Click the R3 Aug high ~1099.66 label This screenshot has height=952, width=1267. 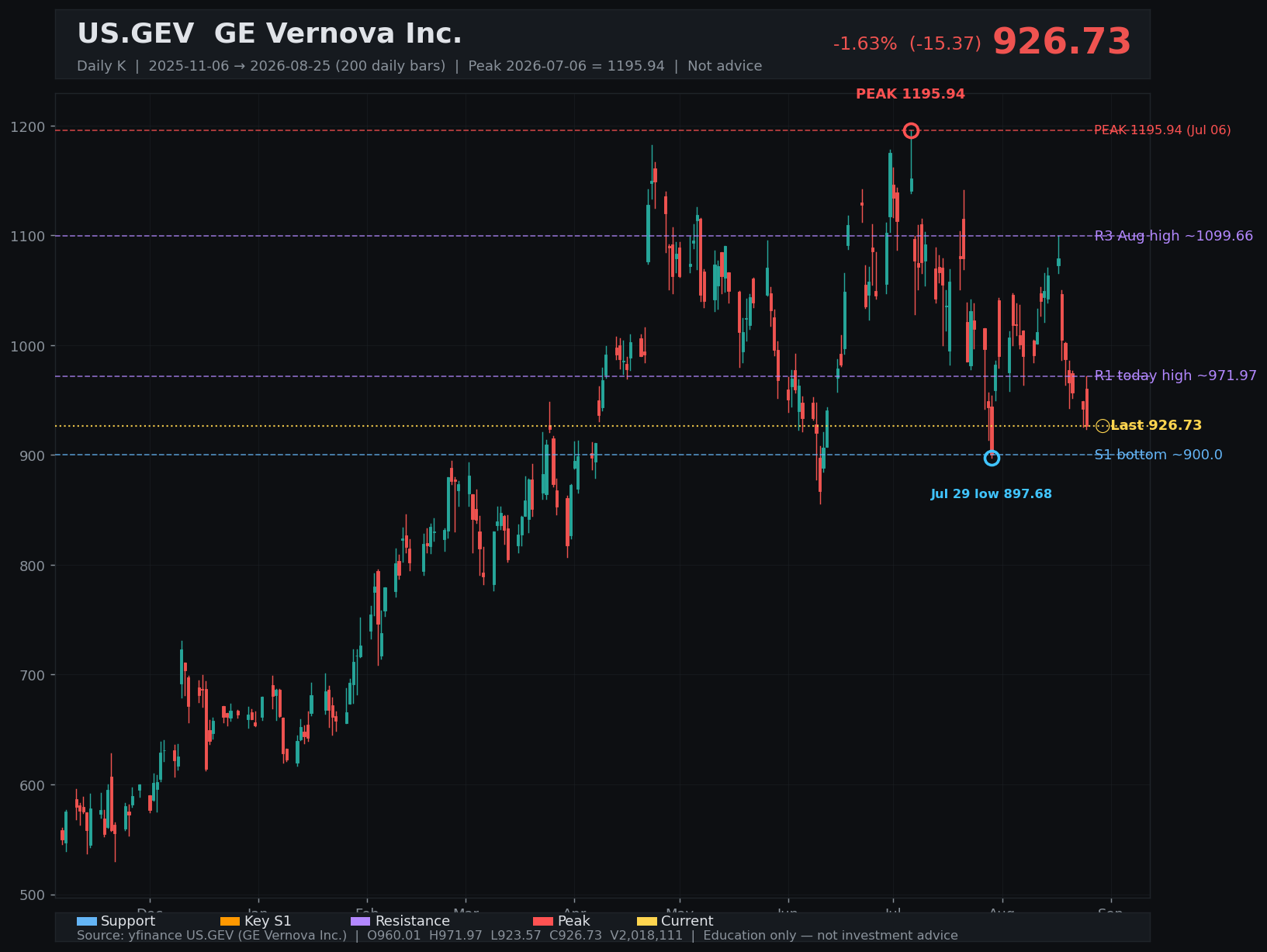[1173, 236]
